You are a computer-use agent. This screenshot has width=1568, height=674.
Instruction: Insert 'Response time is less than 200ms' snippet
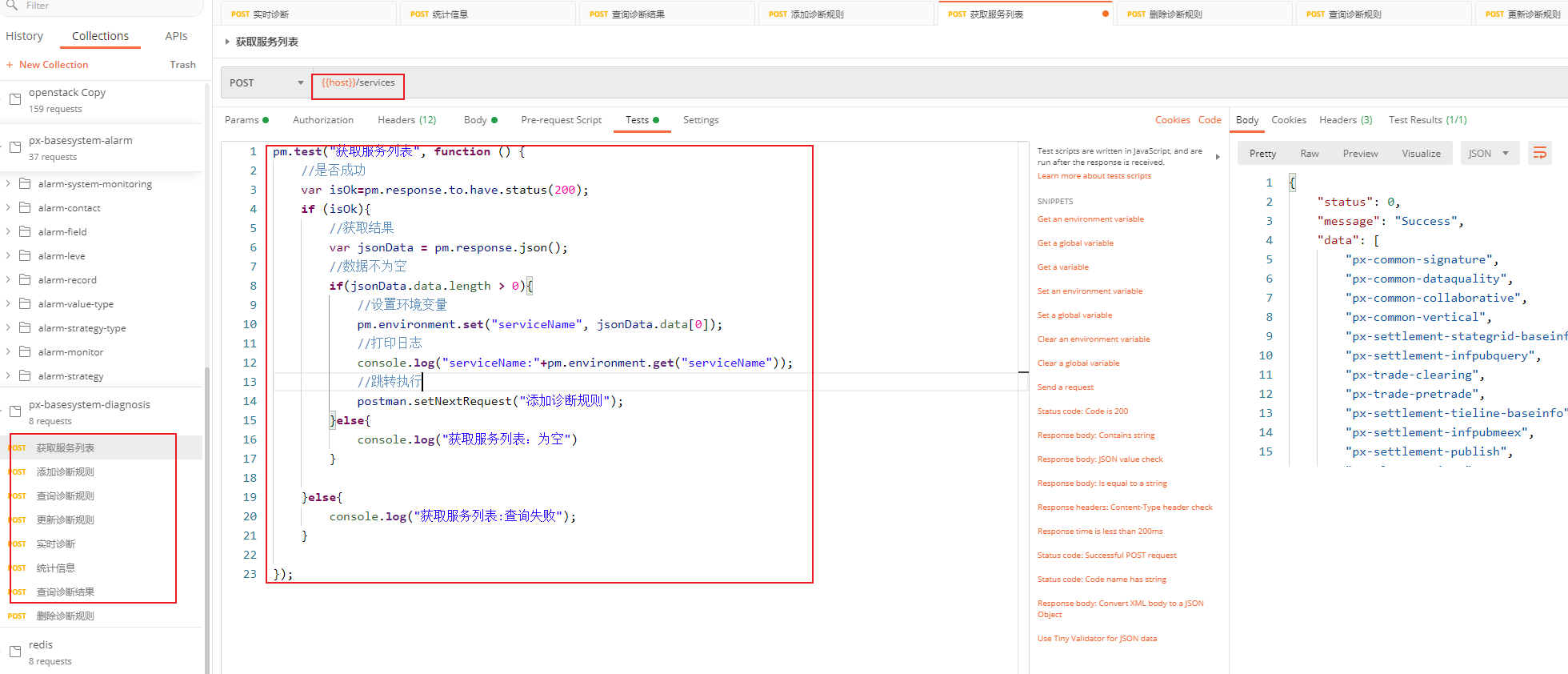click(1100, 532)
